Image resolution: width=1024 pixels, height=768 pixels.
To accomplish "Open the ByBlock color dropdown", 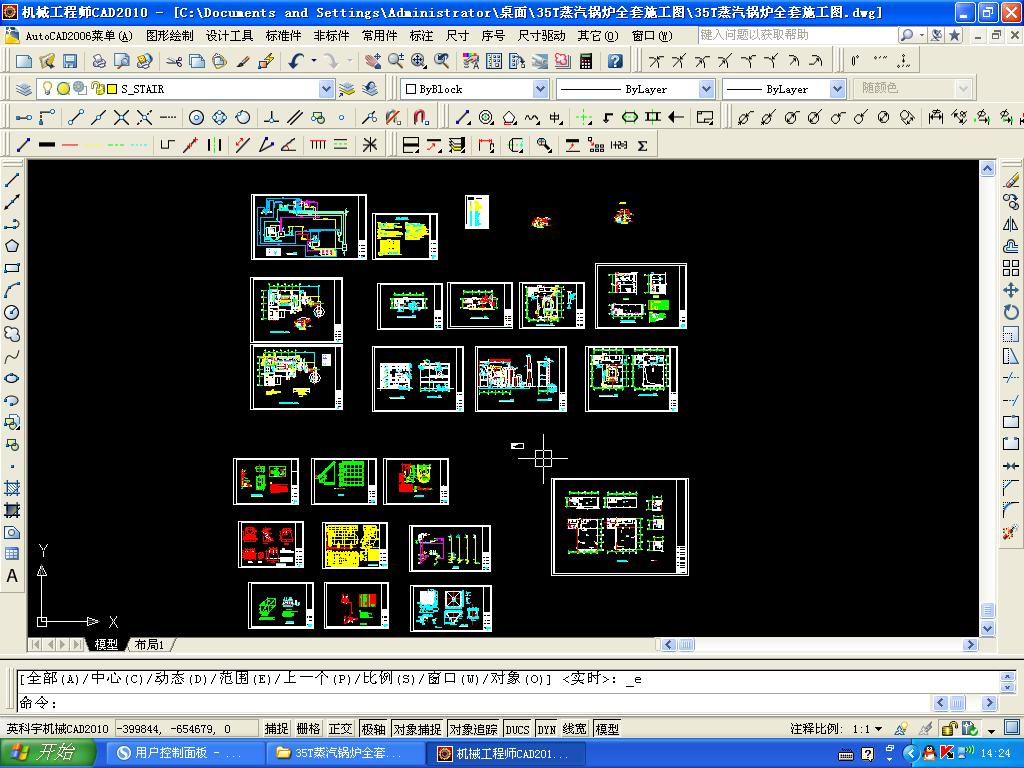I will click(x=540, y=89).
